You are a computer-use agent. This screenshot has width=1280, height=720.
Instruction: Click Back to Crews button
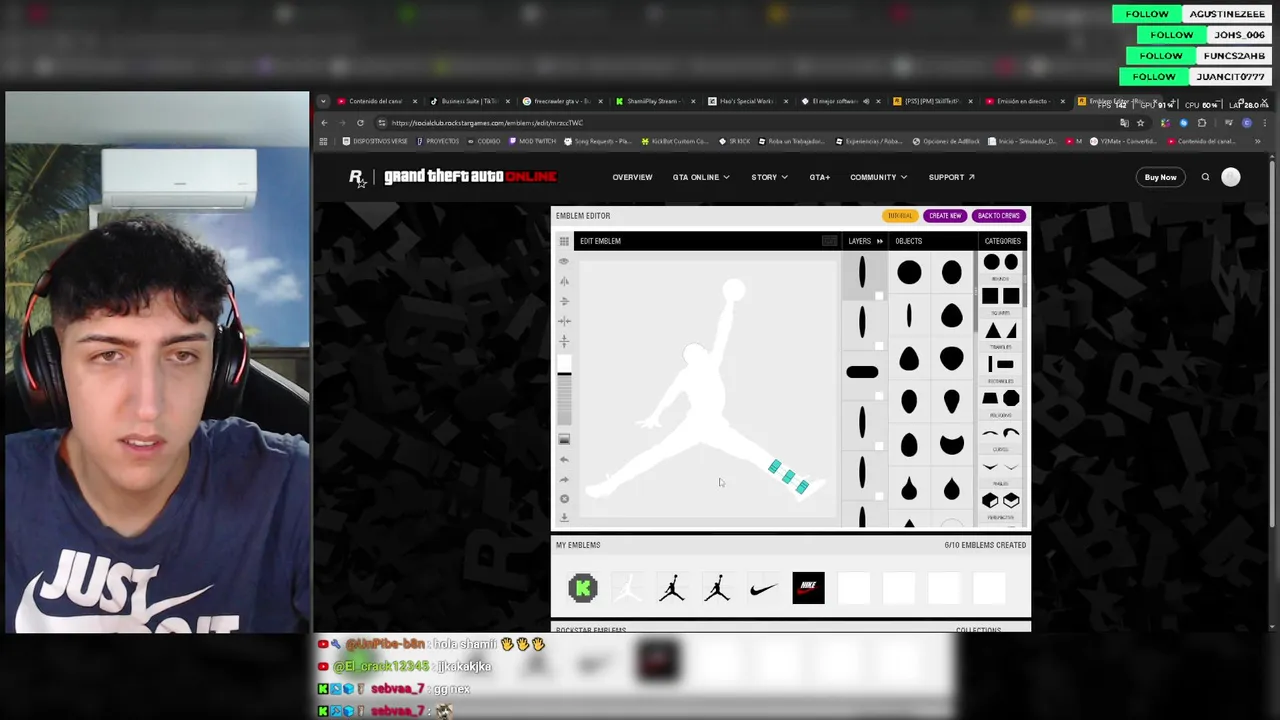998,216
